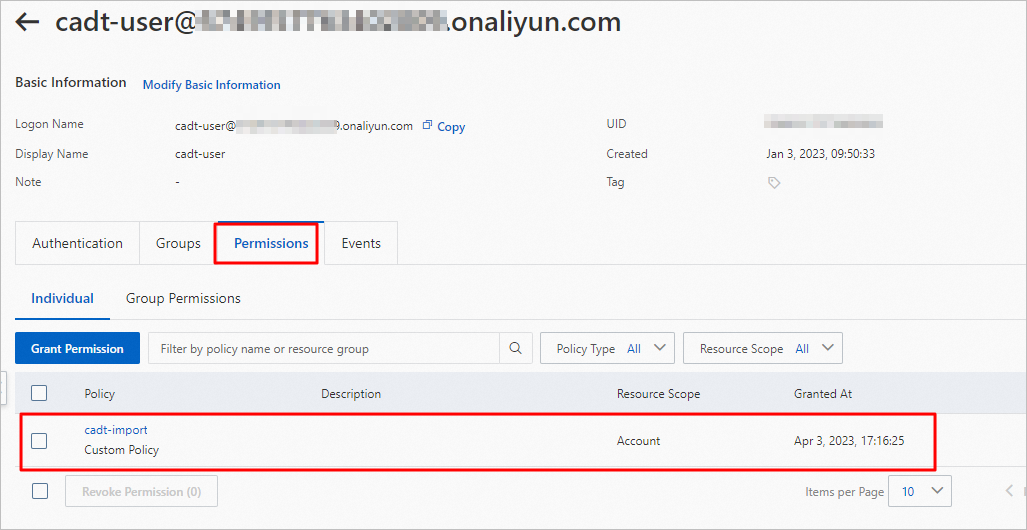
Task: Open the Events tab
Action: click(x=361, y=243)
